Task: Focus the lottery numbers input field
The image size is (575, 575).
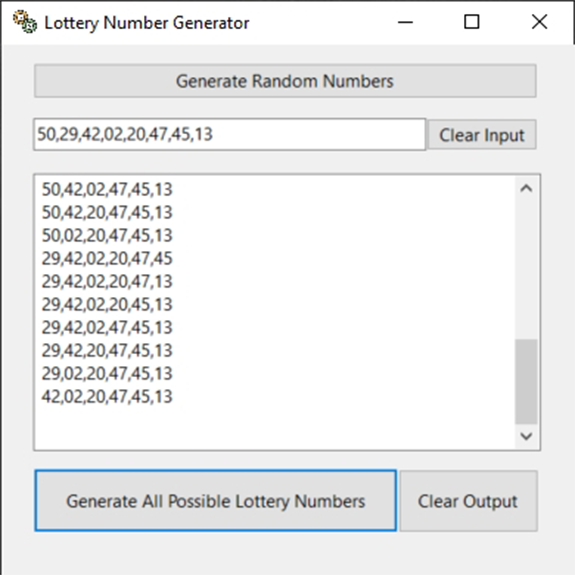Action: [x=230, y=134]
